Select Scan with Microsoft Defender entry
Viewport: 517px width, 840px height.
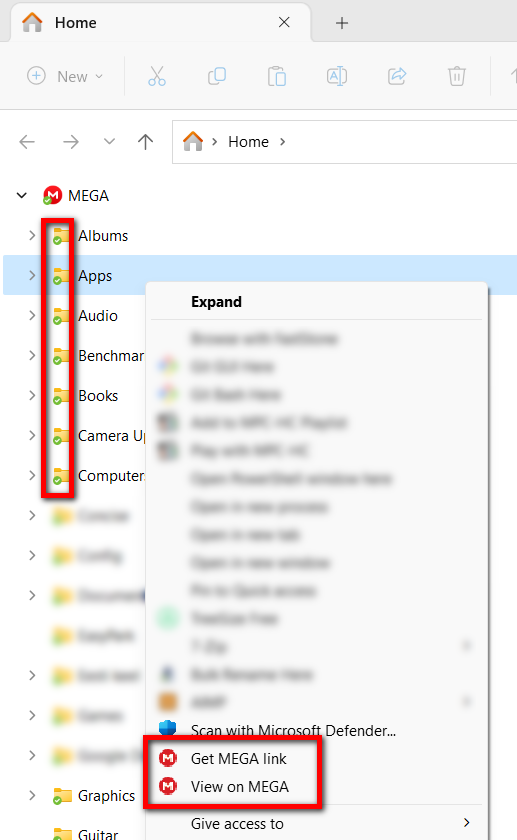click(x=293, y=730)
